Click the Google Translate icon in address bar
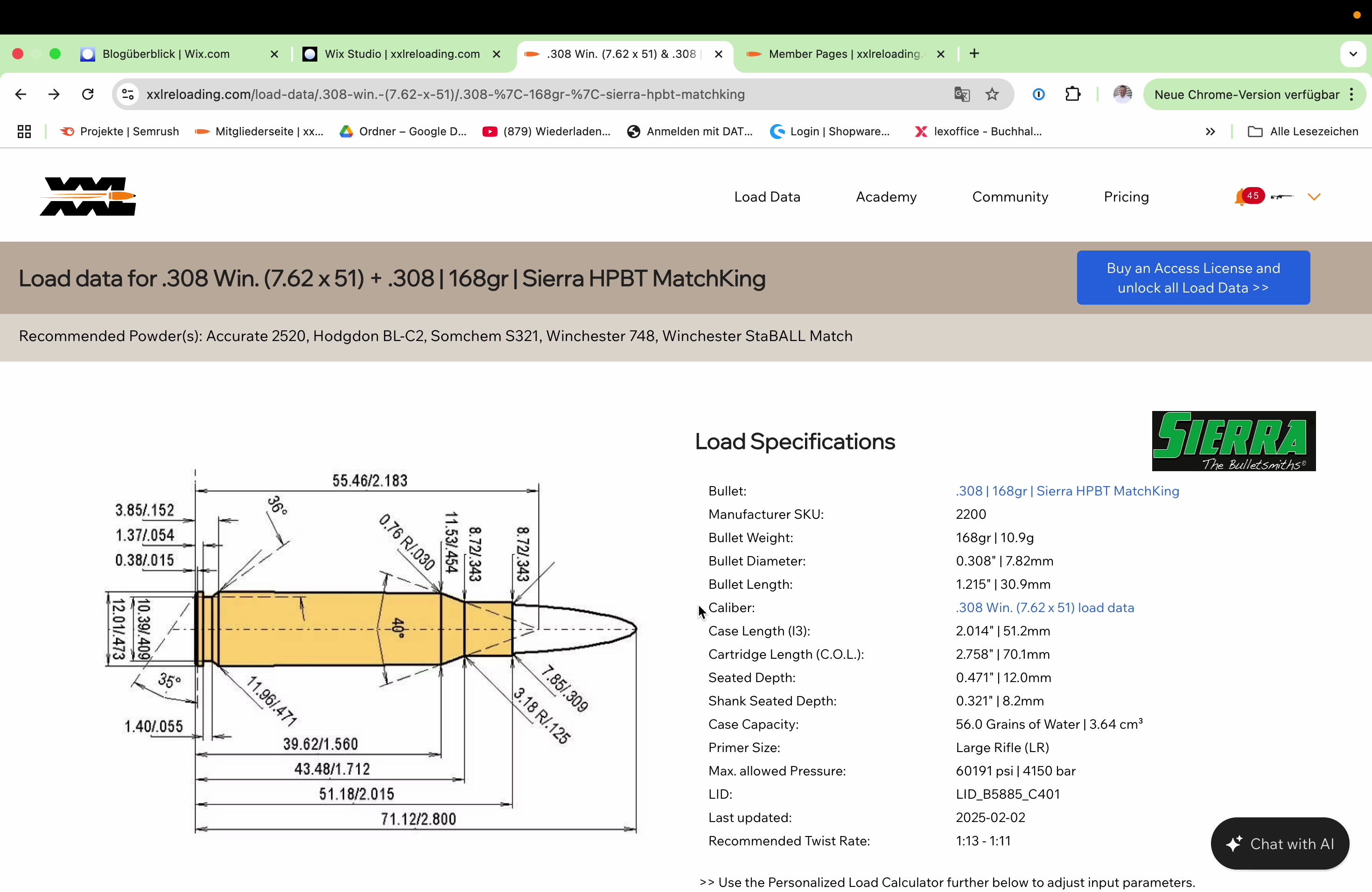This screenshot has width=1372, height=892. [x=961, y=94]
